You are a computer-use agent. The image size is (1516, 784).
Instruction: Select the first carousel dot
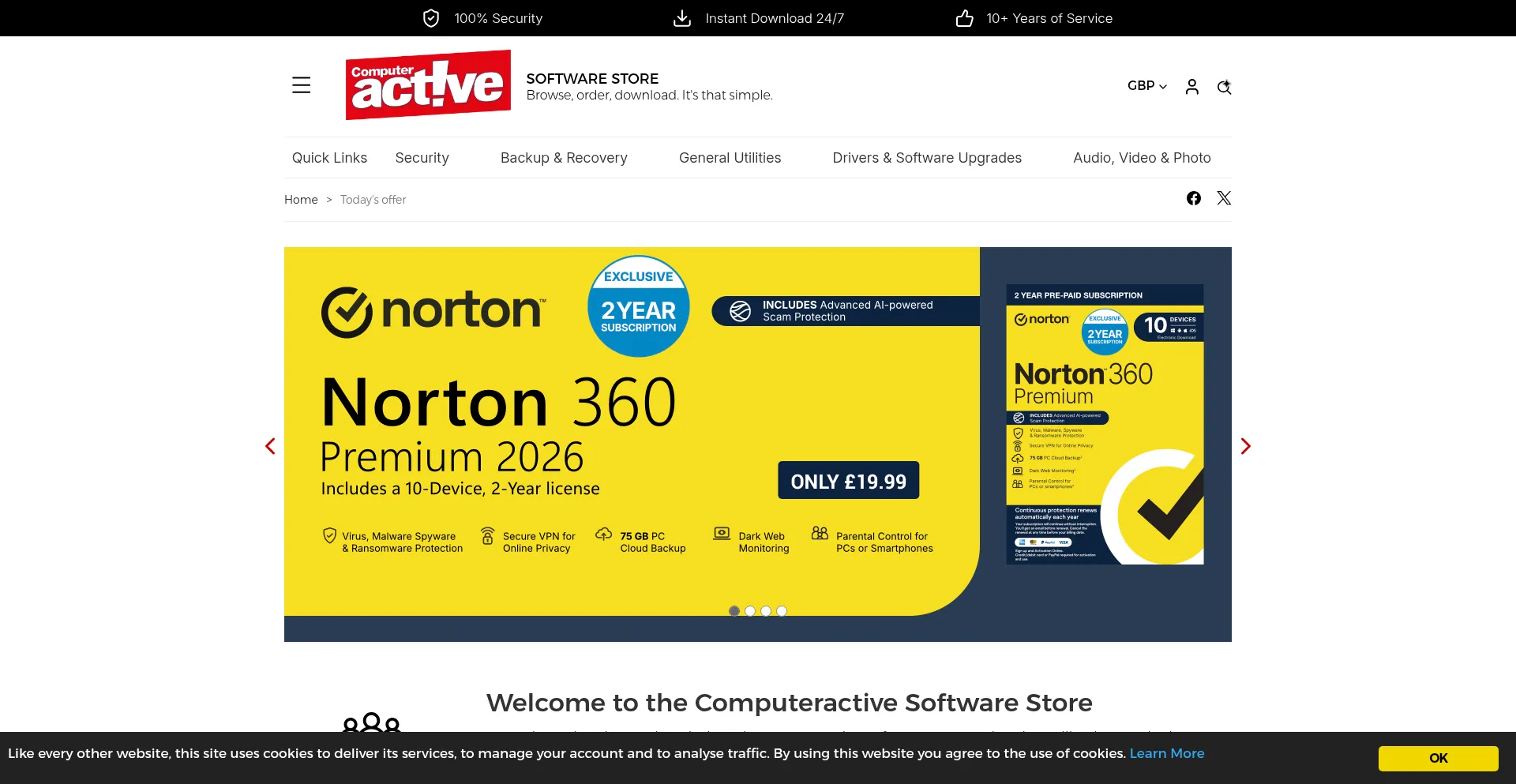[x=734, y=611]
